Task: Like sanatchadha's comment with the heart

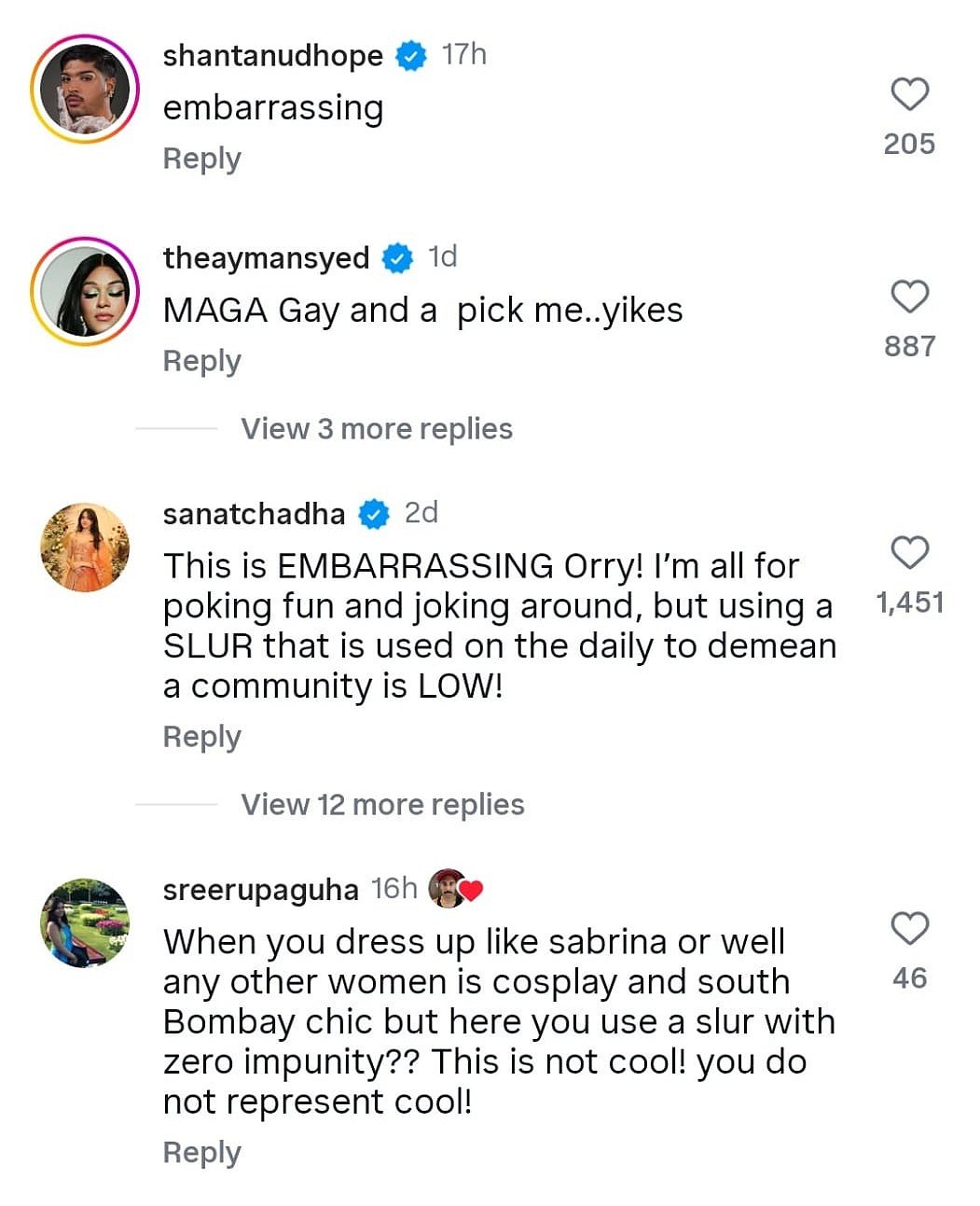Action: click(909, 553)
